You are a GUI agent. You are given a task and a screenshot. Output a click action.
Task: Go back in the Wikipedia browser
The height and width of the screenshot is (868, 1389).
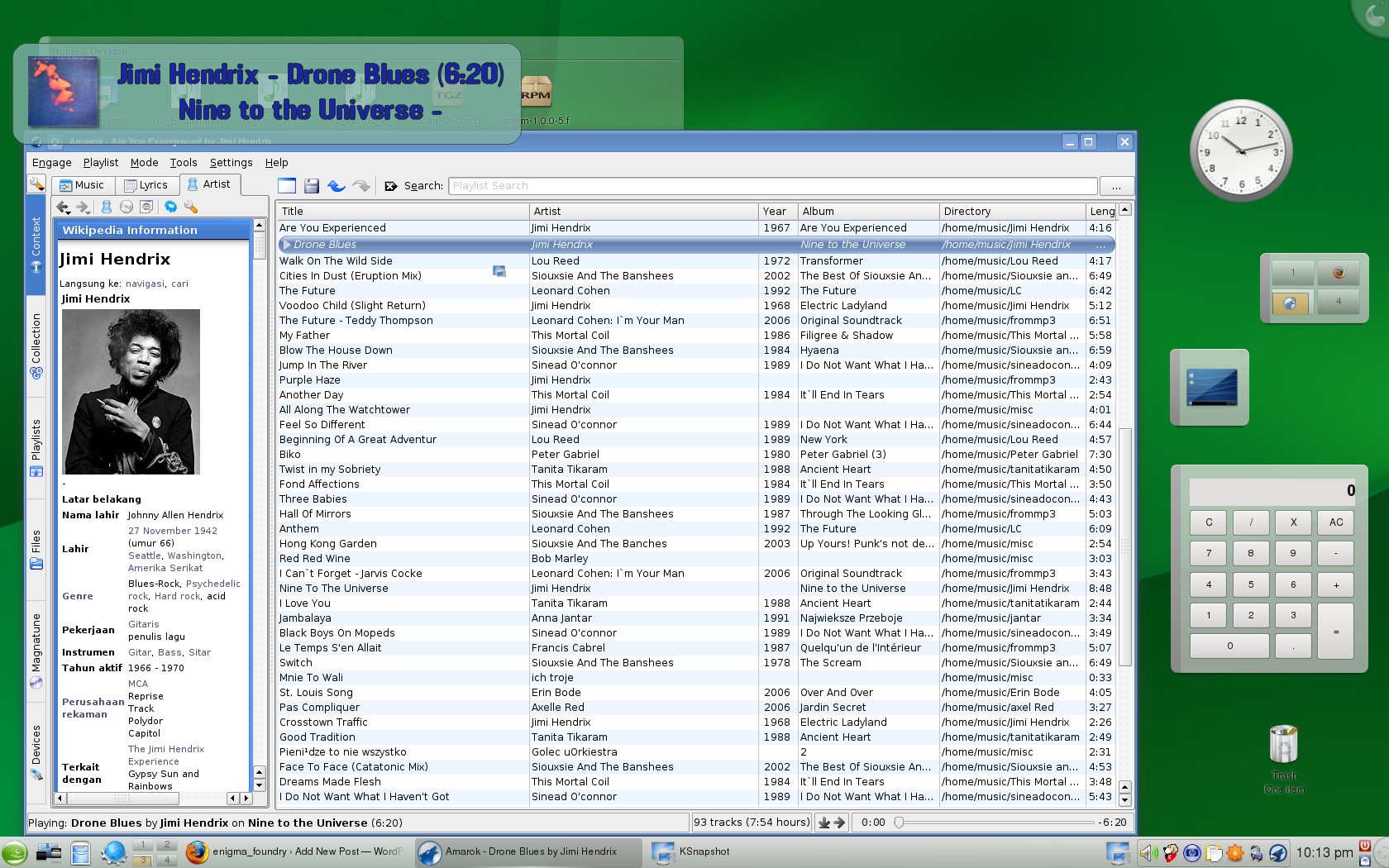tap(63, 207)
